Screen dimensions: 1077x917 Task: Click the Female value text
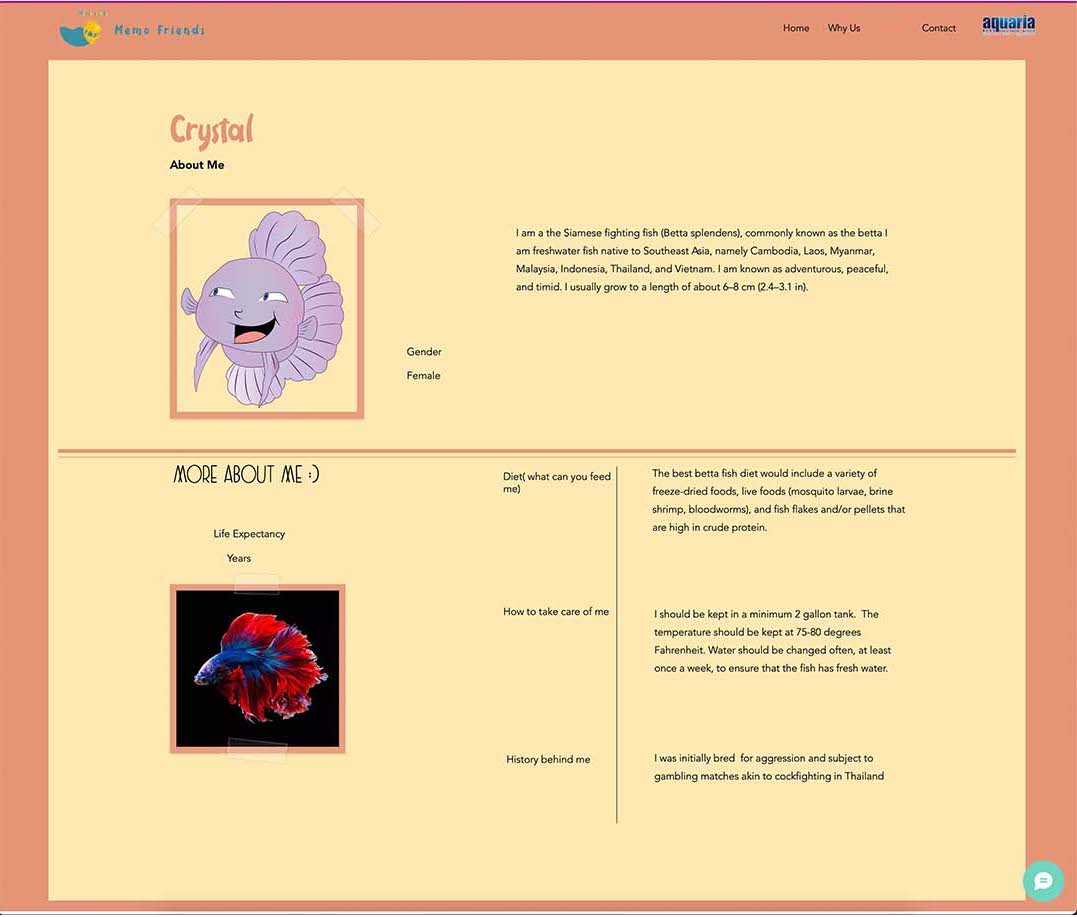coord(423,376)
